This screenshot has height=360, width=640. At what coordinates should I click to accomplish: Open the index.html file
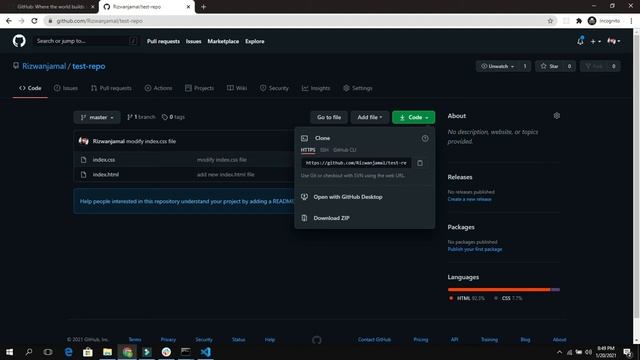coord(106,174)
